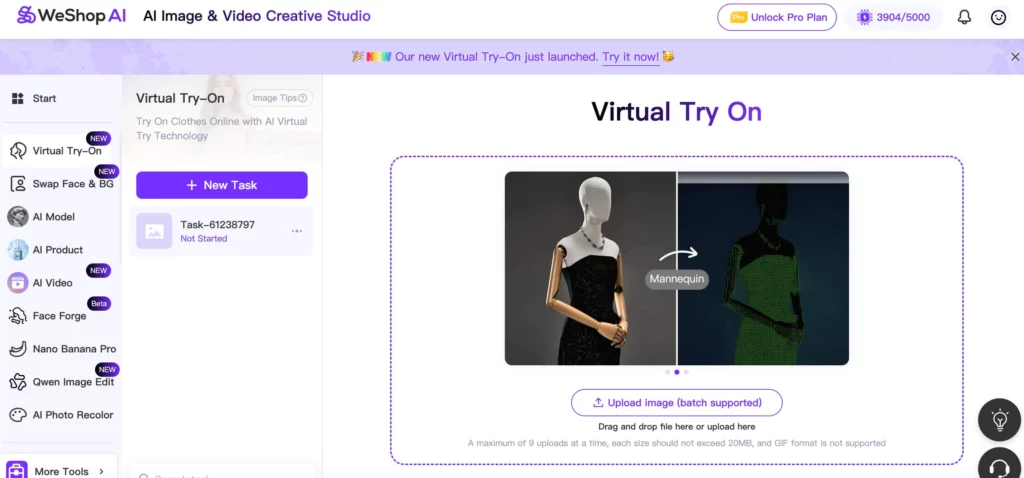Open the profile smiley face icon
Image resolution: width=1024 pixels, height=478 pixels.
pos(998,17)
